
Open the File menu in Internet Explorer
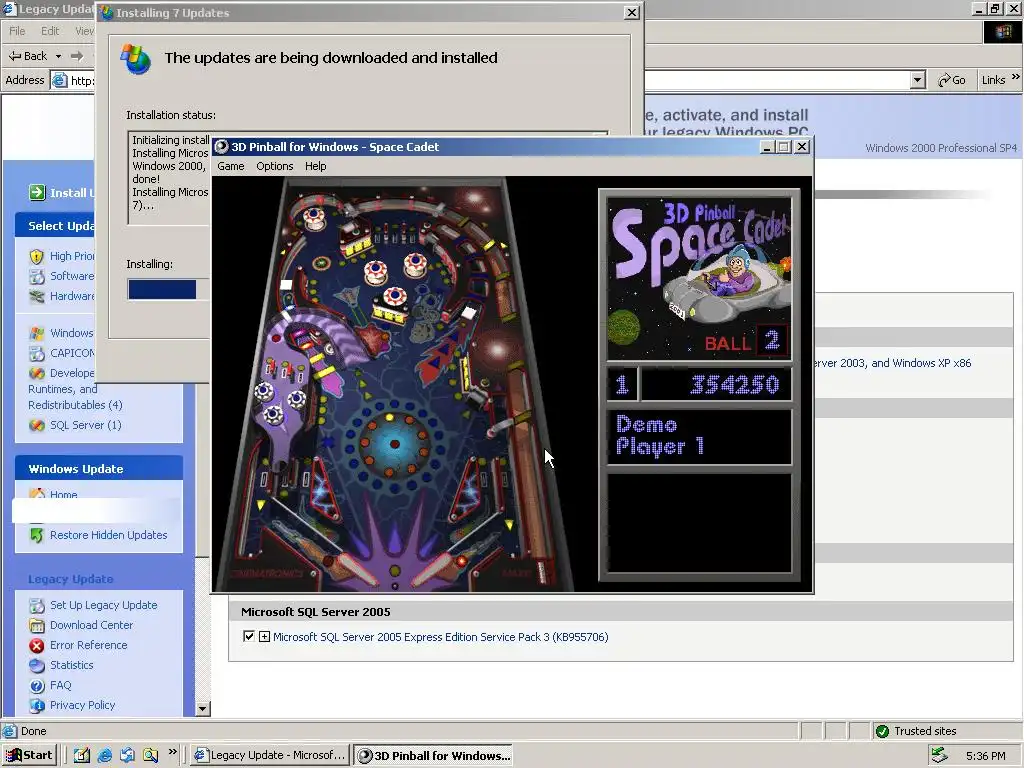[x=17, y=31]
